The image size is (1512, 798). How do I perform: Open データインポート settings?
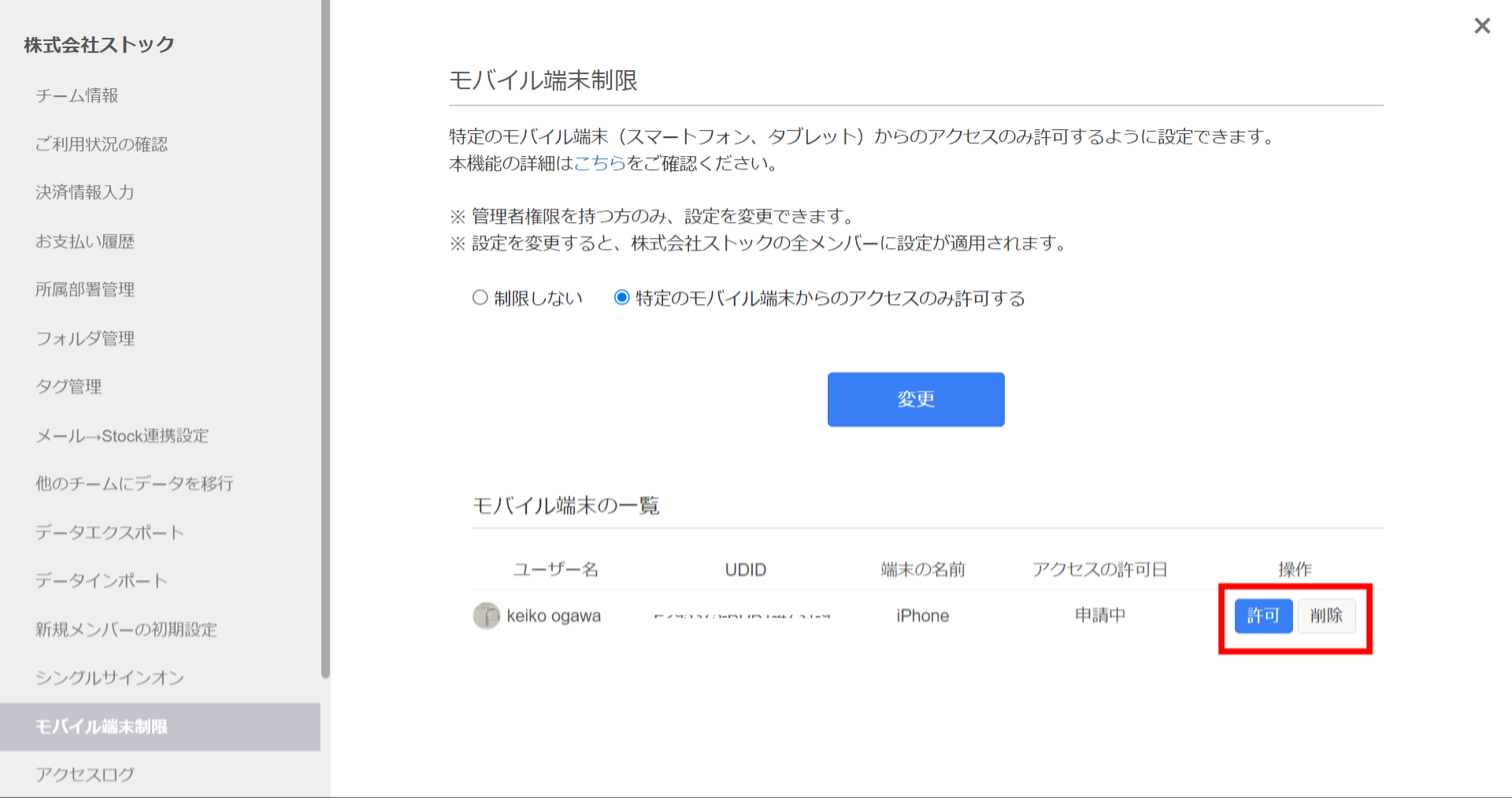(101, 581)
